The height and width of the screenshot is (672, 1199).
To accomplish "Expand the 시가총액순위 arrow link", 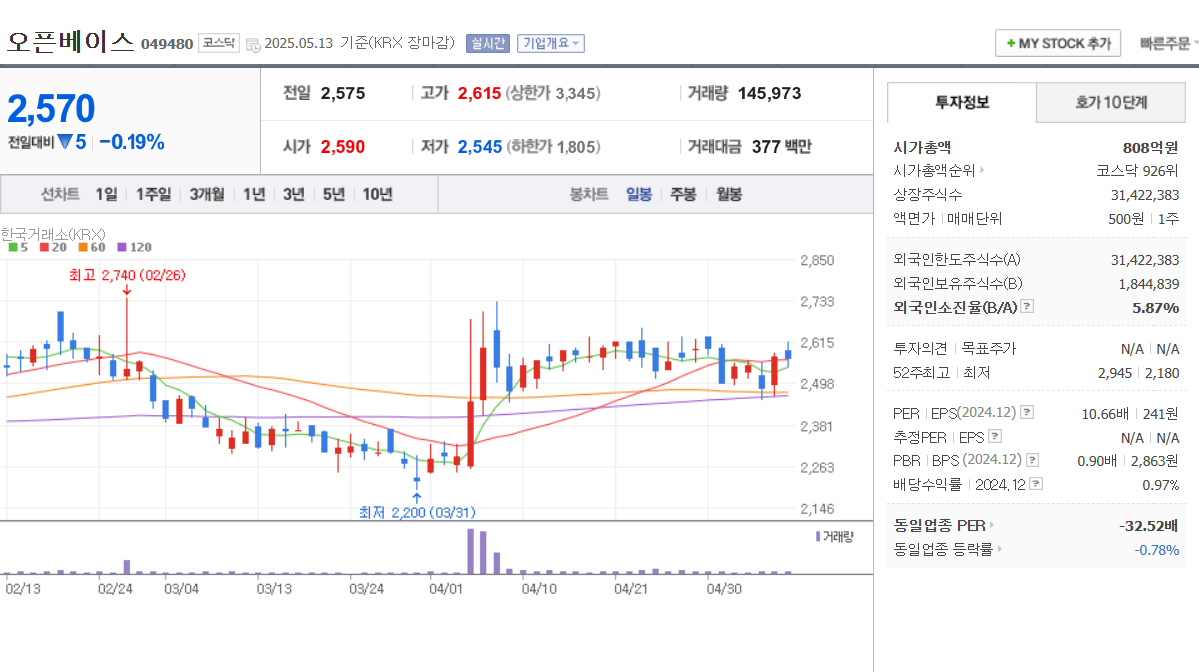I will [x=982, y=170].
